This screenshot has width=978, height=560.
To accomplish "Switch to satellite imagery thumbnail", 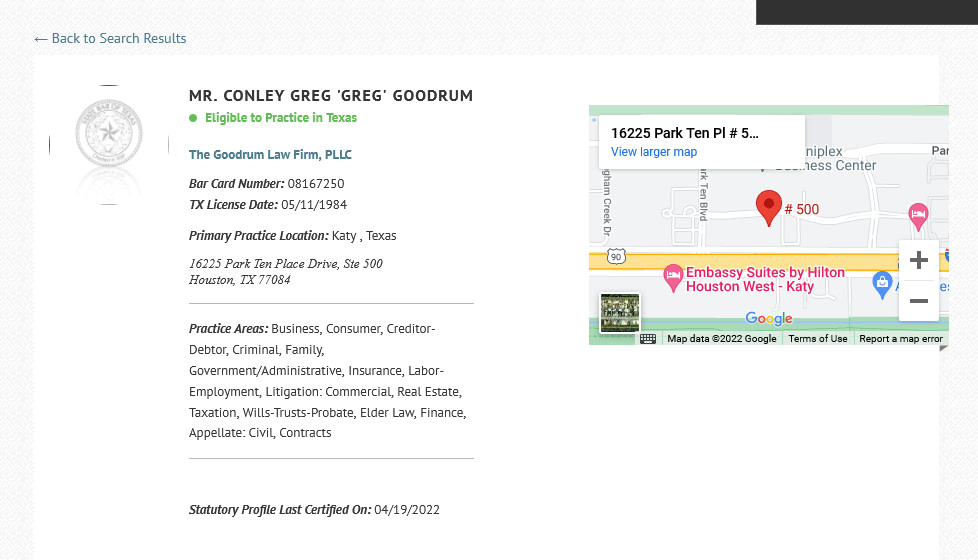I will (x=619, y=312).
